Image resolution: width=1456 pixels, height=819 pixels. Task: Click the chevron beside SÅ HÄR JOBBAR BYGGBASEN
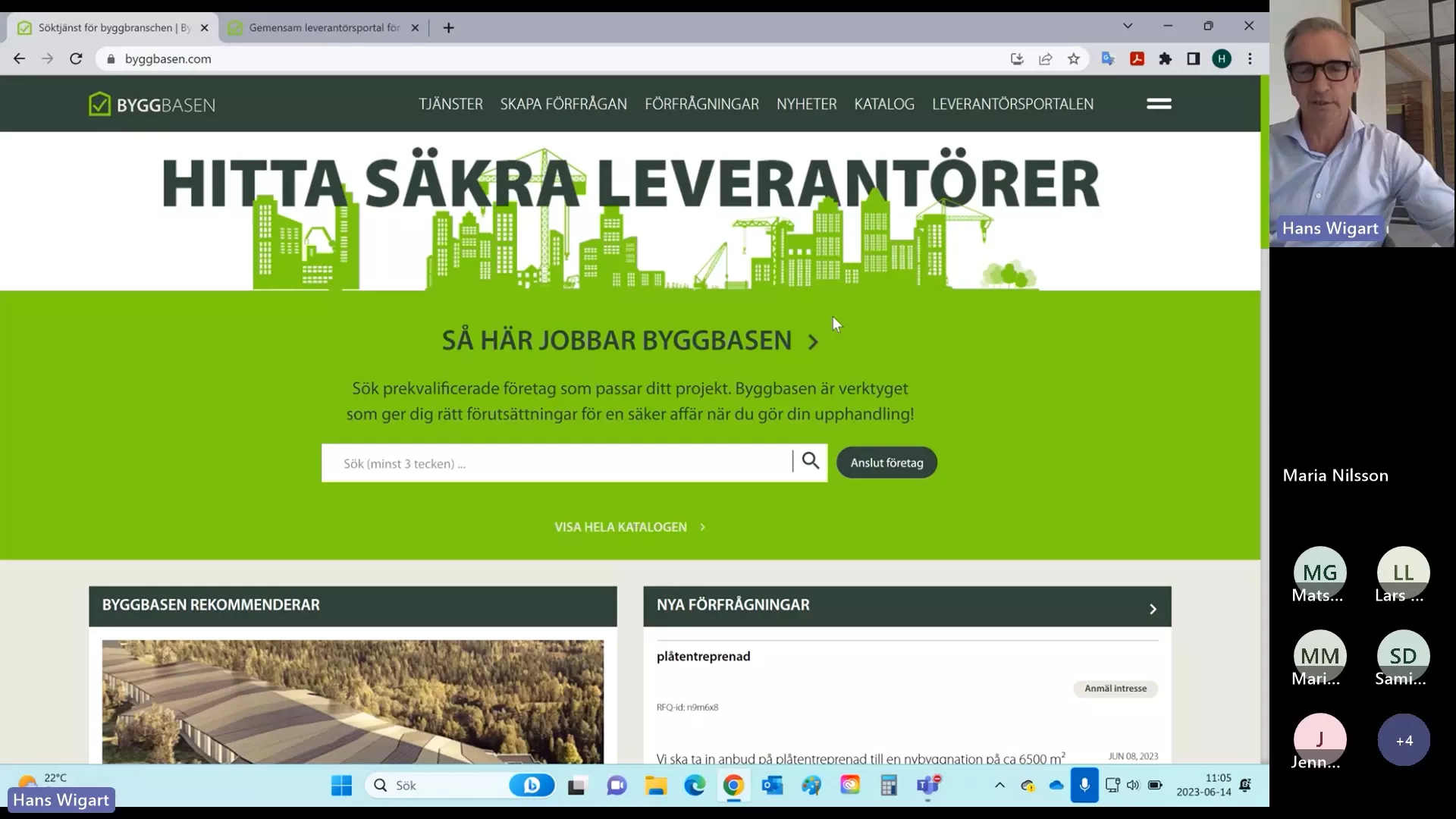coord(813,342)
